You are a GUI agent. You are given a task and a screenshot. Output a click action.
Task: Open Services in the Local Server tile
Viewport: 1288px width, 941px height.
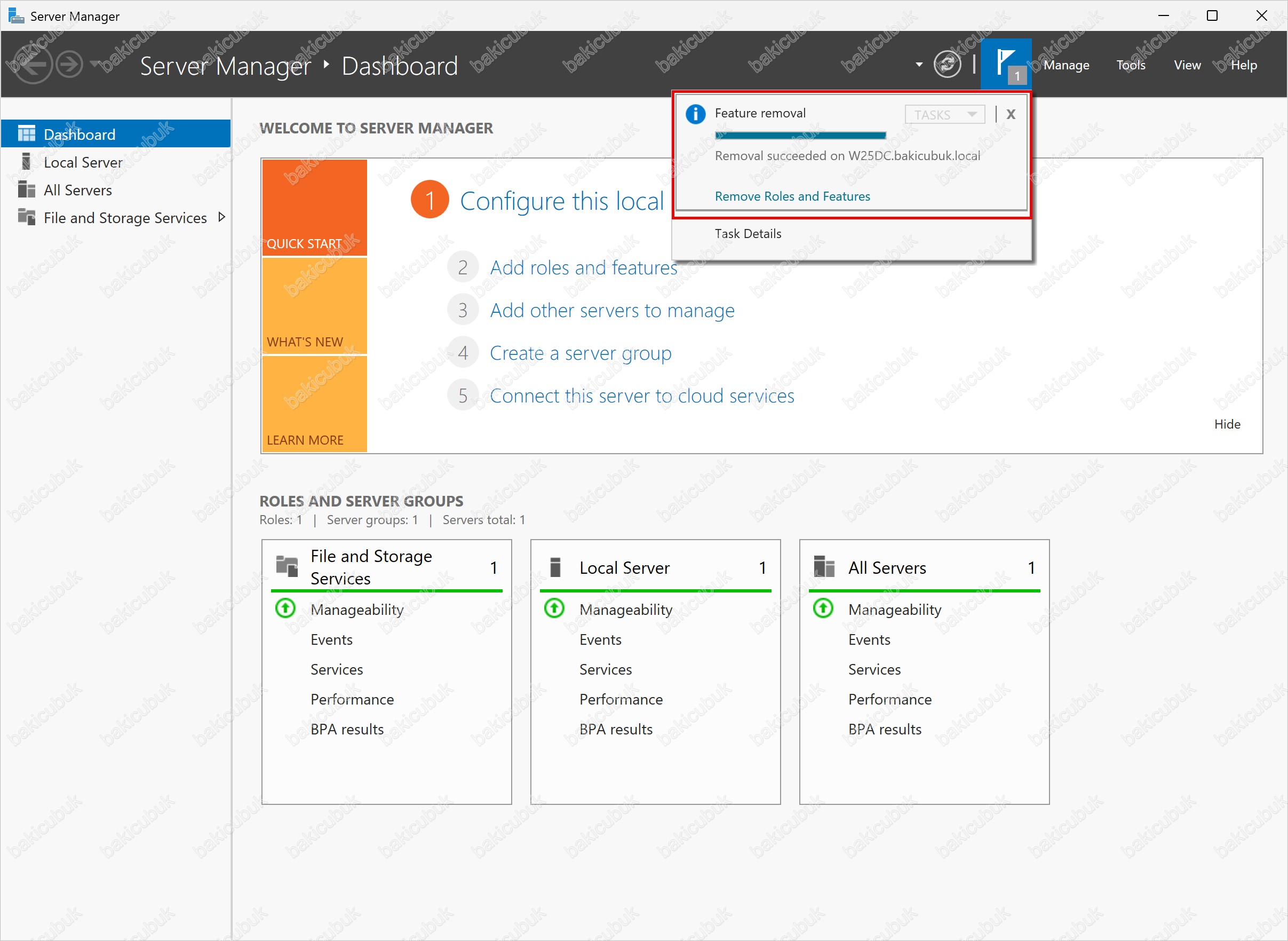point(605,669)
